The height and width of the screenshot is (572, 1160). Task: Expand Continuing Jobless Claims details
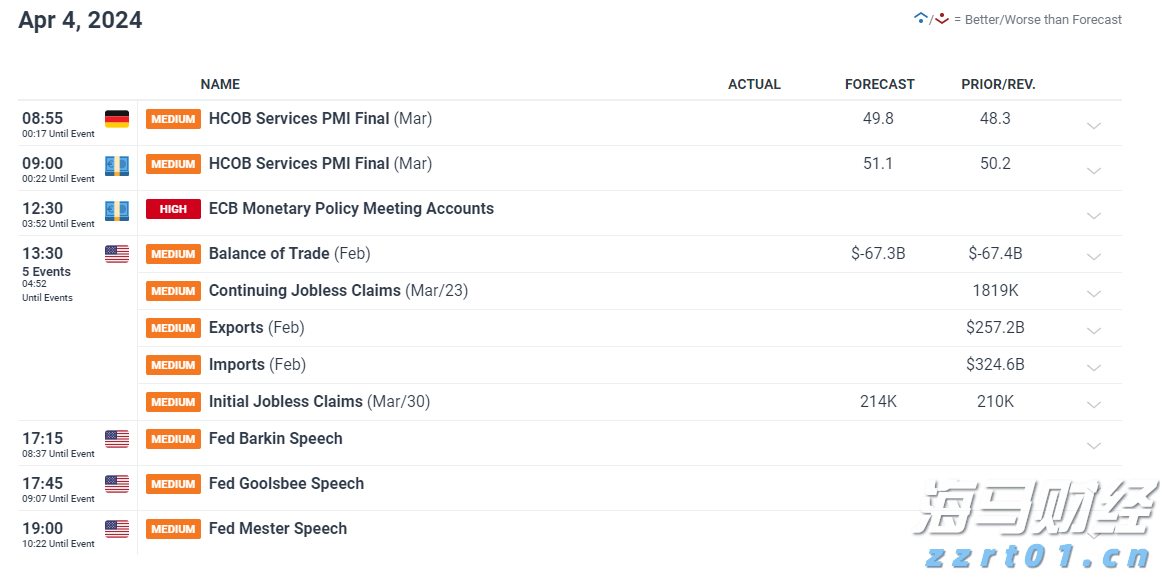1094,294
